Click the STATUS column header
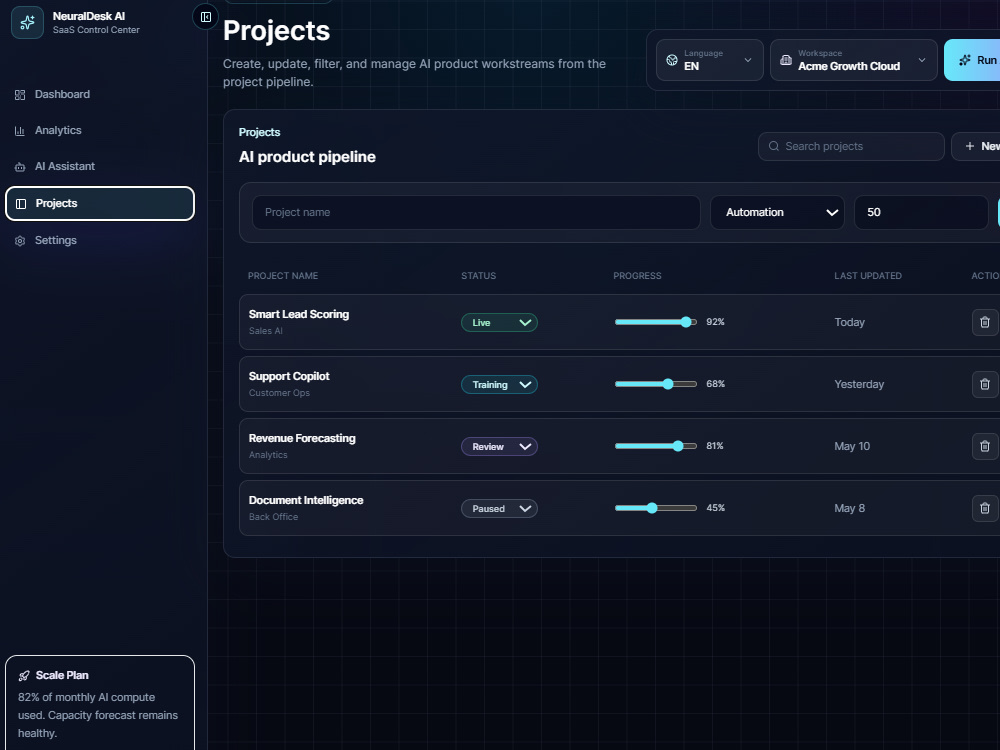 click(478, 276)
